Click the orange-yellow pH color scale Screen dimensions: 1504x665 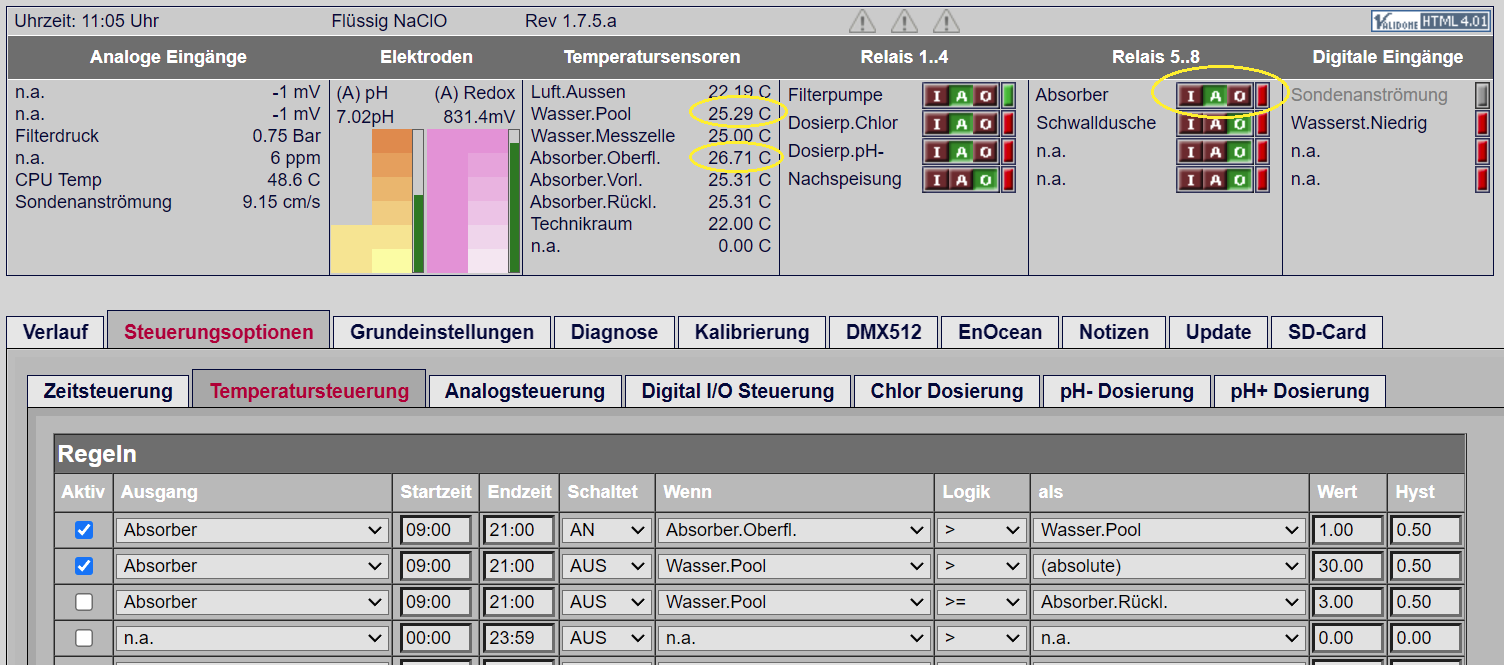point(370,201)
